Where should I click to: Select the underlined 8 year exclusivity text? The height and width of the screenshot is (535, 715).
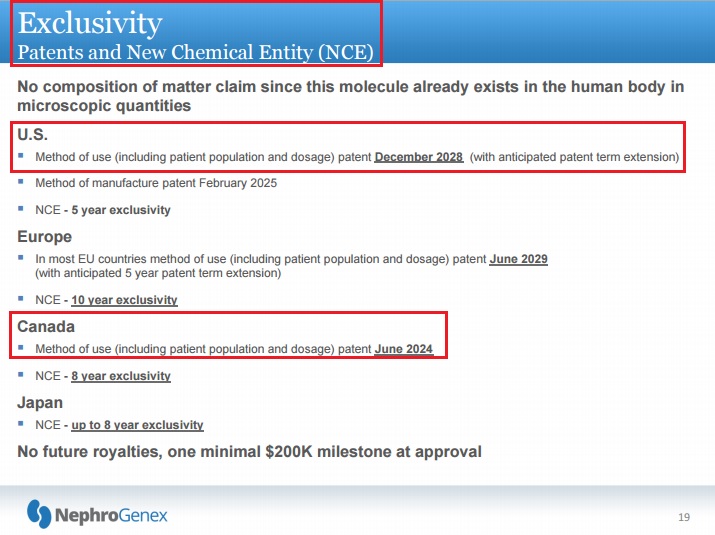coord(121,376)
